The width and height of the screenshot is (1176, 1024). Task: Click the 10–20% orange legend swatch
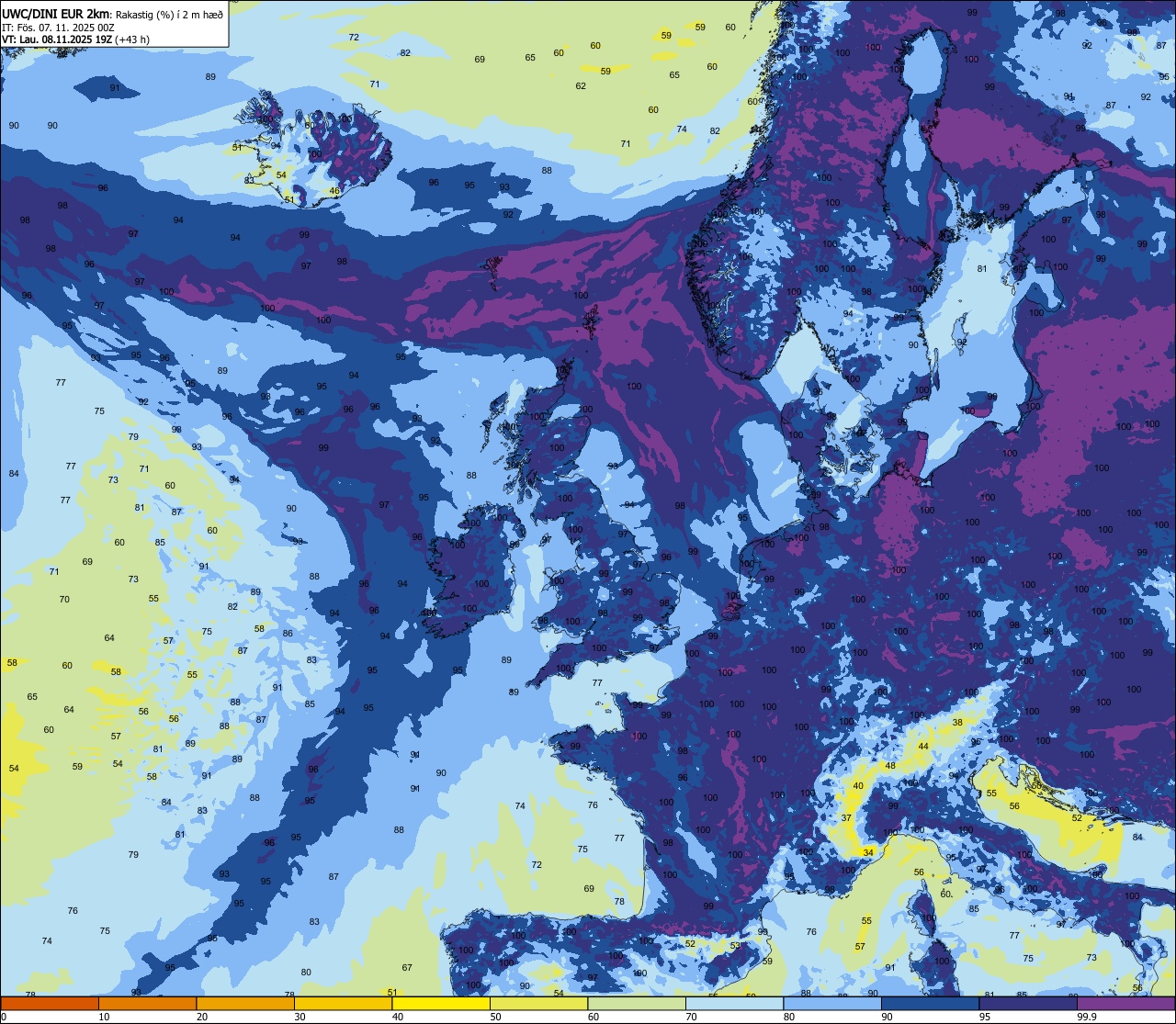tap(147, 1004)
